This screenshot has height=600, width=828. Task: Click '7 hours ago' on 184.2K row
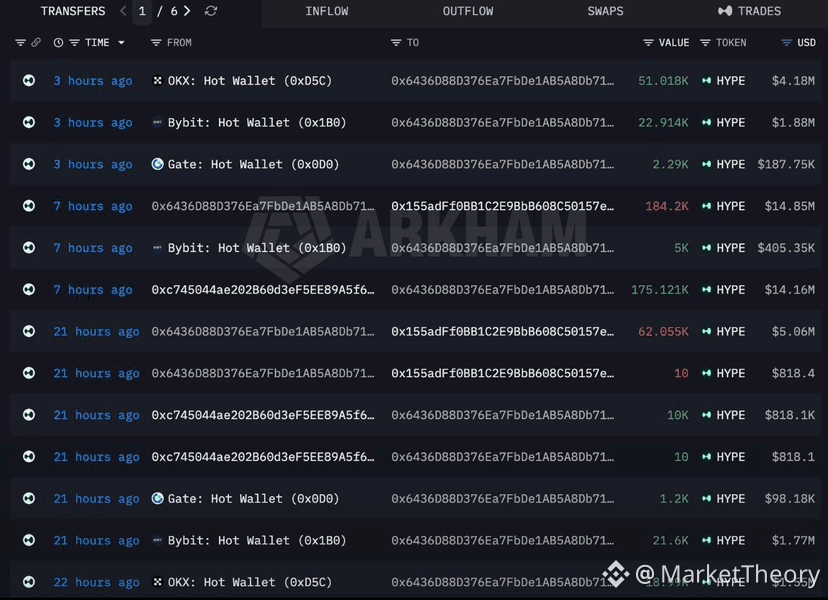click(93, 206)
